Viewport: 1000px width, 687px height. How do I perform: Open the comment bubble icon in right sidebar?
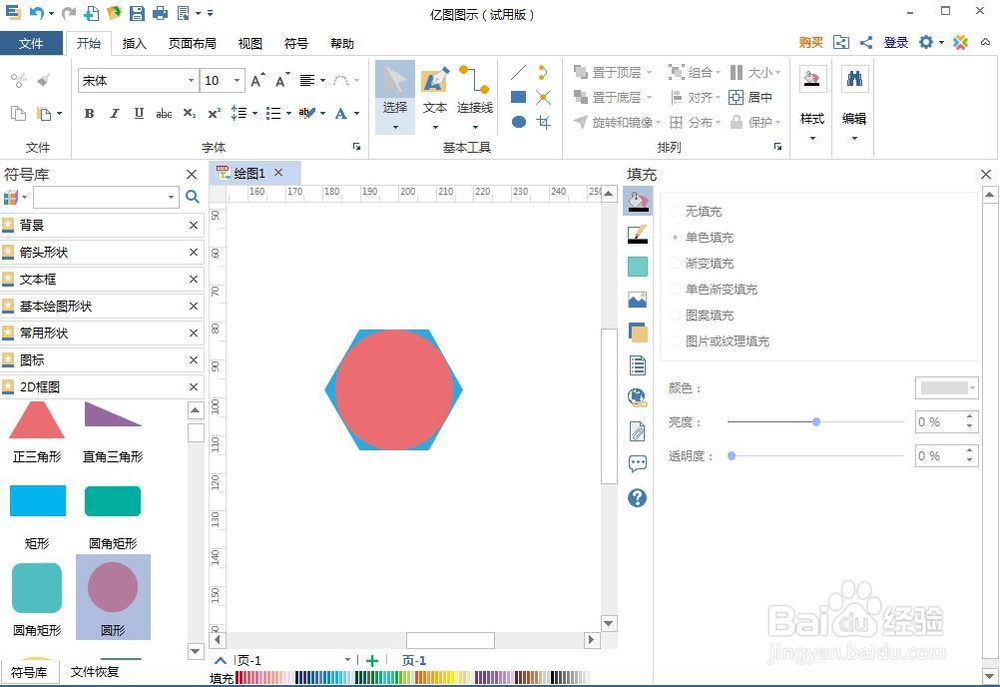637,462
